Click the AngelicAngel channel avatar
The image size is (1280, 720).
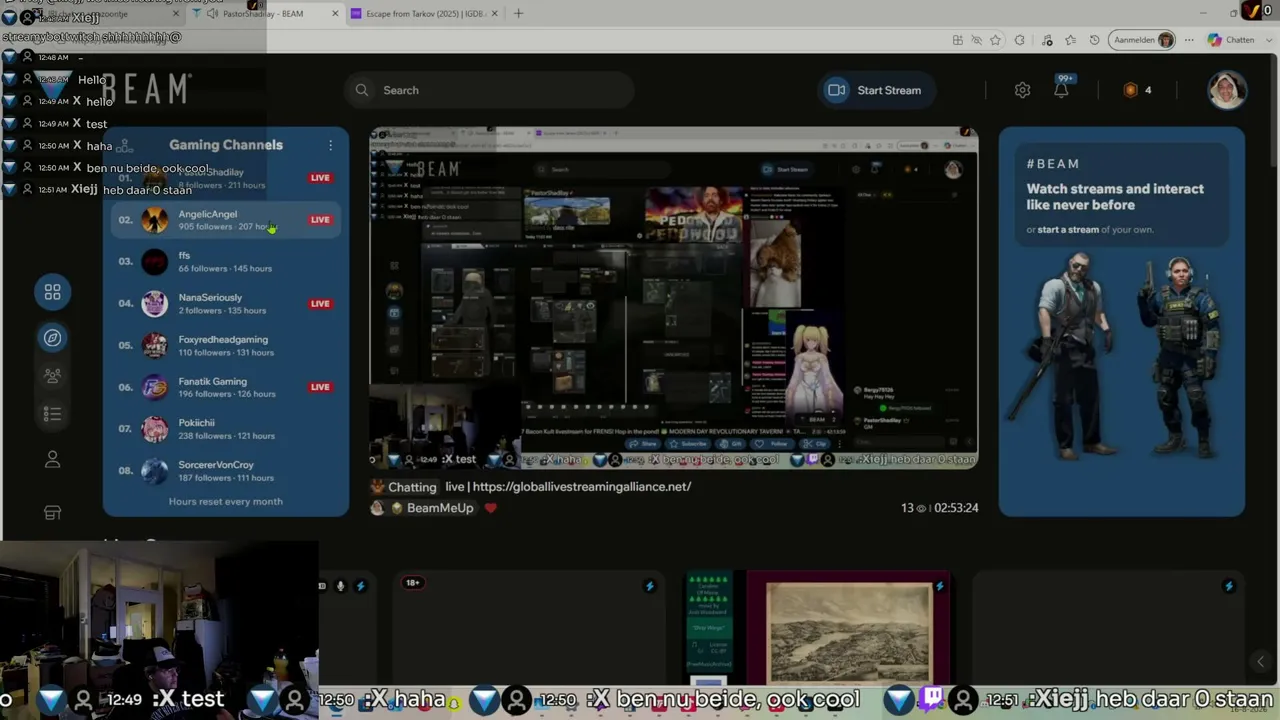154,220
